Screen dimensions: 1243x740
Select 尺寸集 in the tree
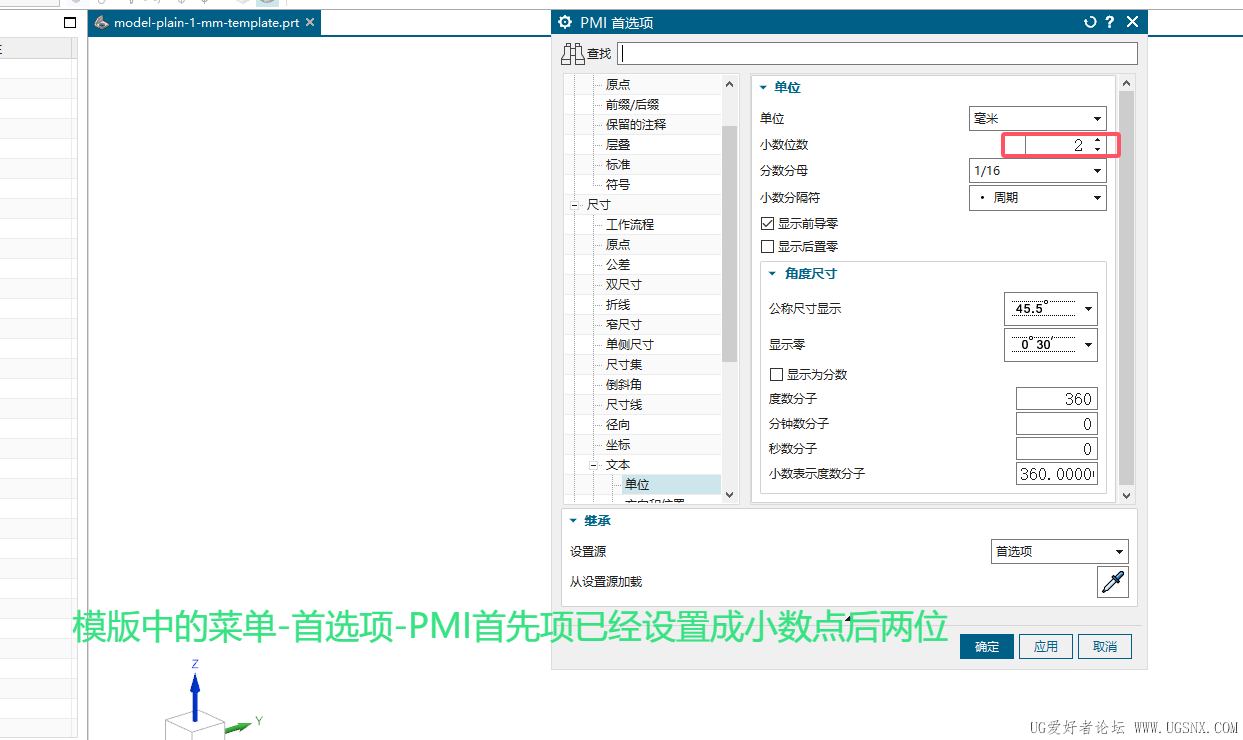[624, 365]
